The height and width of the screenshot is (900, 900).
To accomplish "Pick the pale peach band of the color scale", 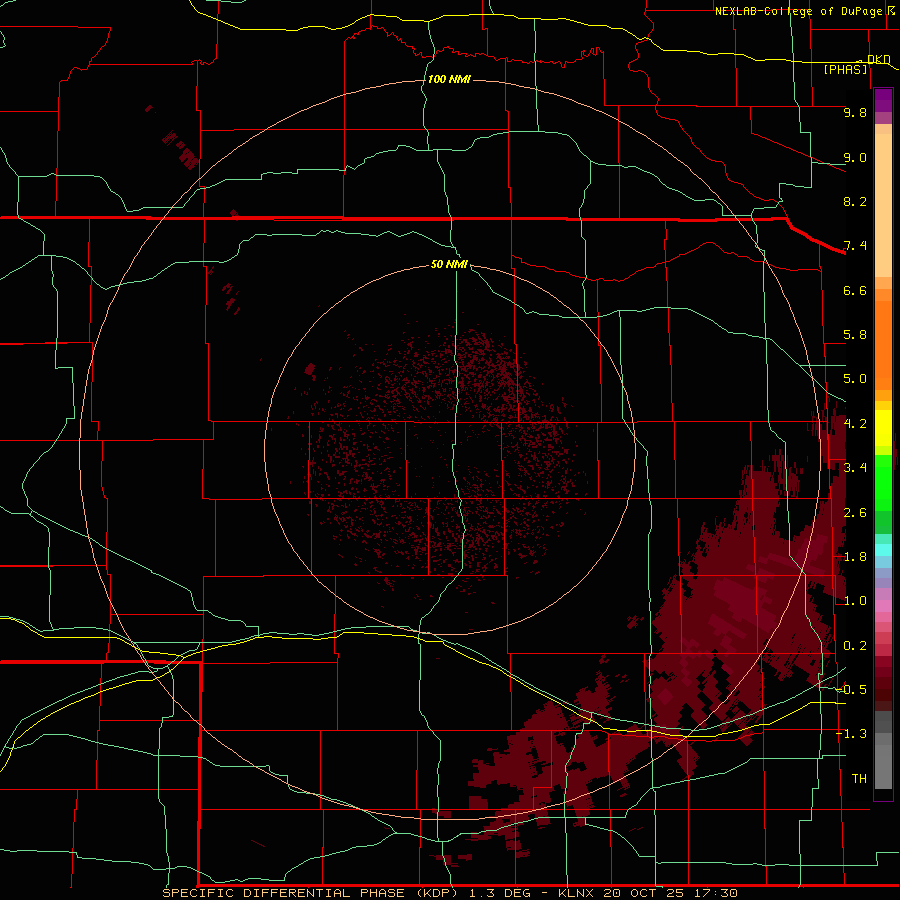I will pyautogui.click(x=883, y=205).
